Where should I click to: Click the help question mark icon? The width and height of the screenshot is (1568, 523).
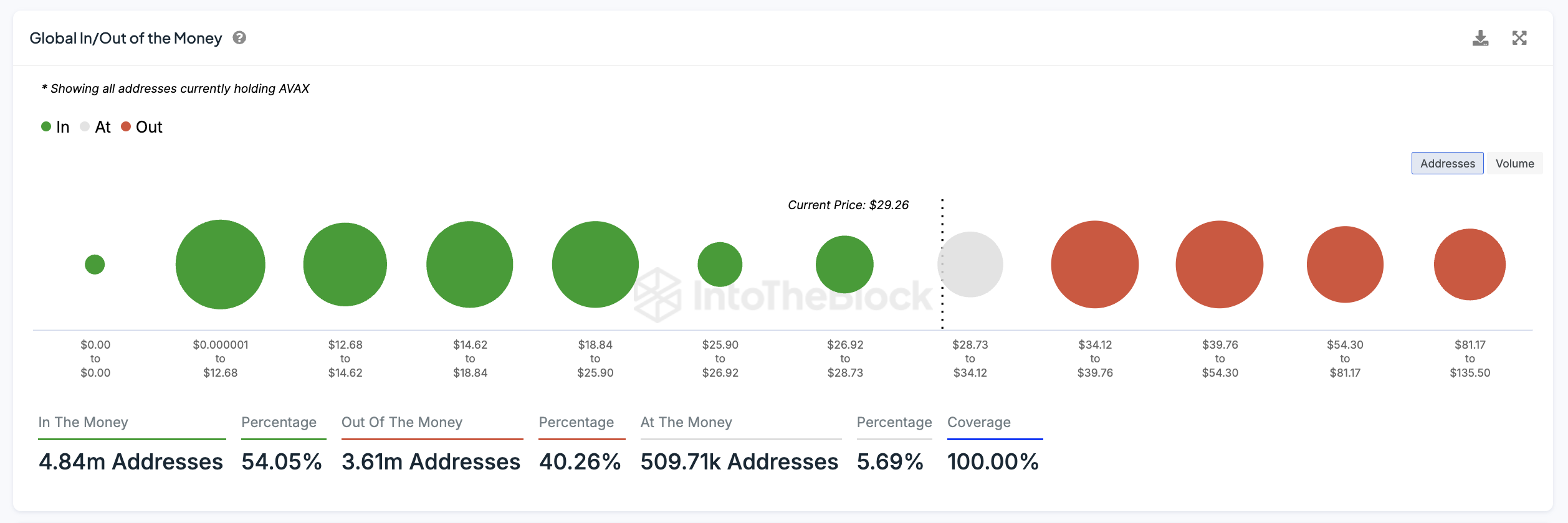pyautogui.click(x=239, y=38)
